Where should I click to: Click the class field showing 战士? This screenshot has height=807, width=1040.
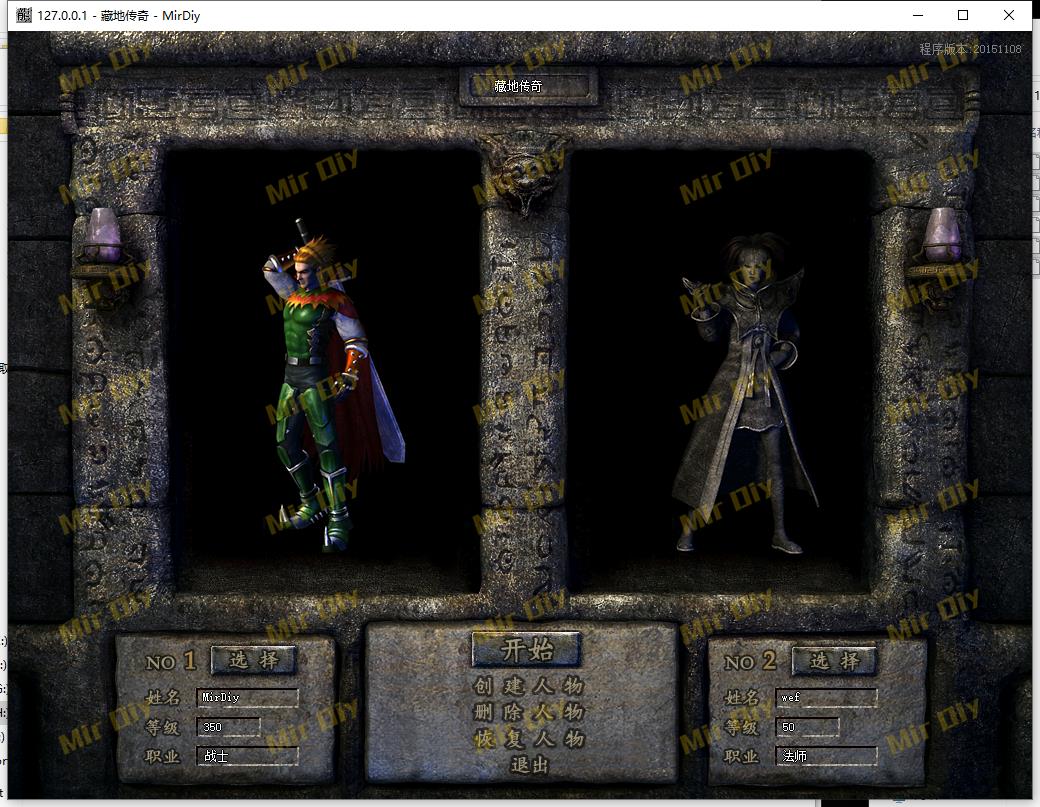[247, 756]
